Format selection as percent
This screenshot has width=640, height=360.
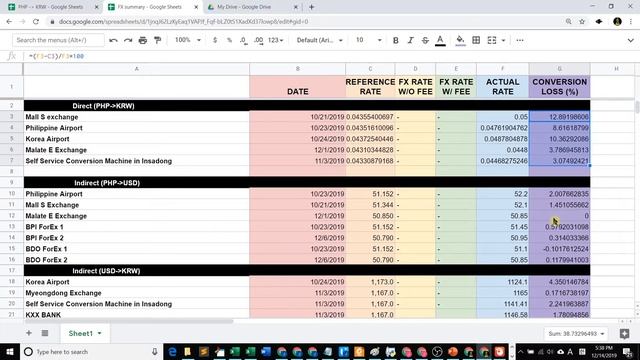coord(229,40)
